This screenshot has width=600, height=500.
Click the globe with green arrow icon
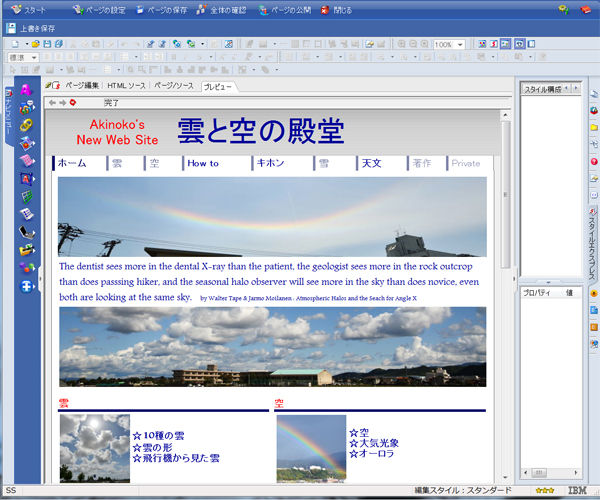click(x=191, y=44)
